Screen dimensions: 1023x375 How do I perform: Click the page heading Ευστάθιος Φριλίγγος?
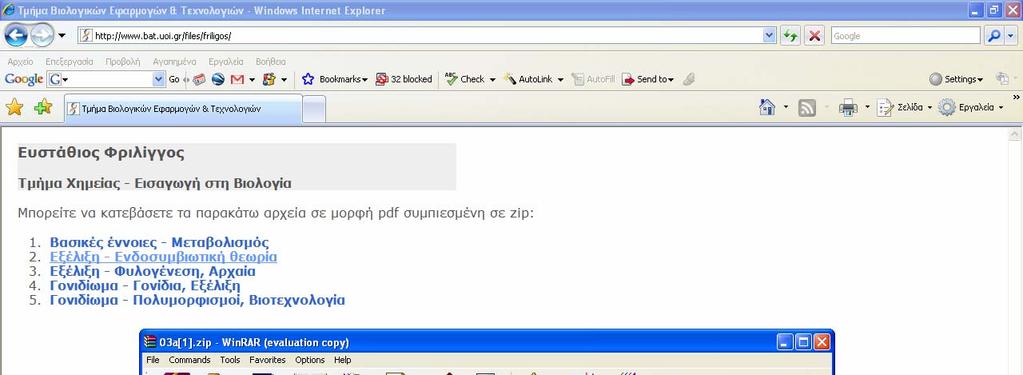click(101, 153)
